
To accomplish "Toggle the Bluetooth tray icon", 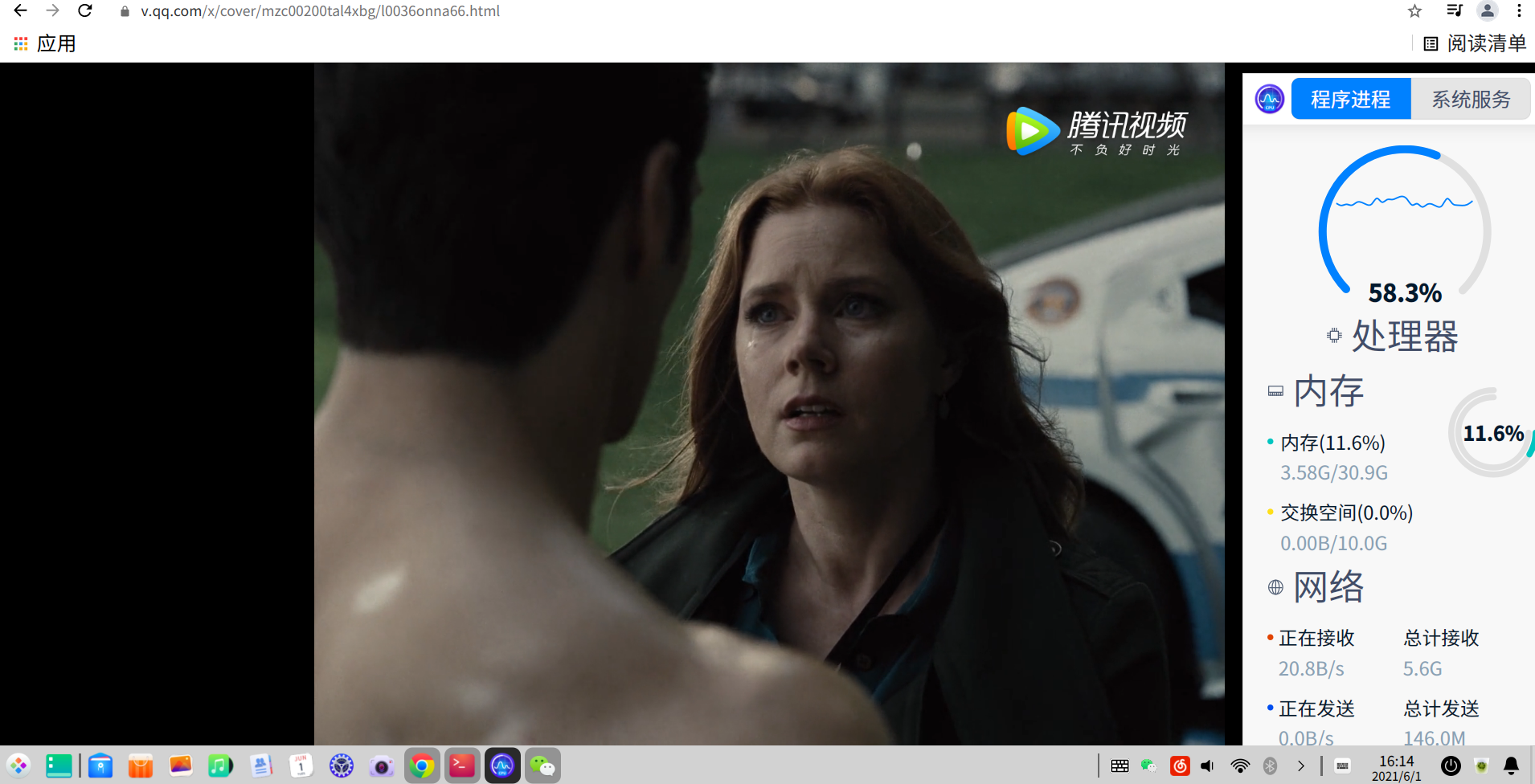I will click(x=1271, y=766).
